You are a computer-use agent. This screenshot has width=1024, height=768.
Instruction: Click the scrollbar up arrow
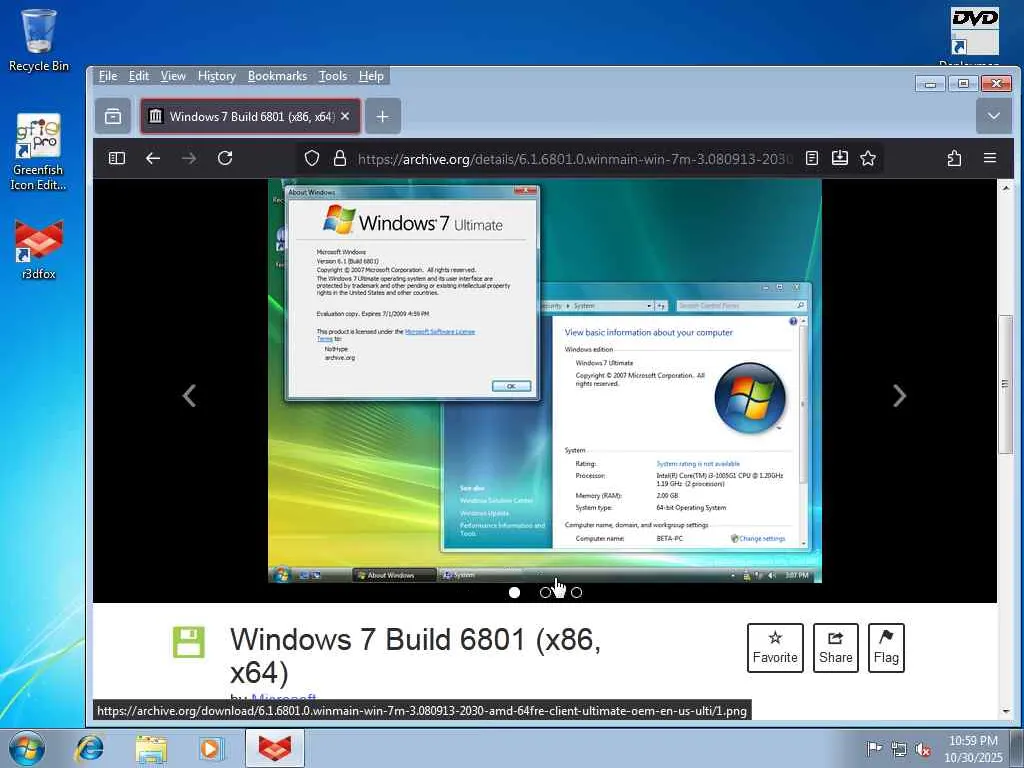pos(1005,188)
